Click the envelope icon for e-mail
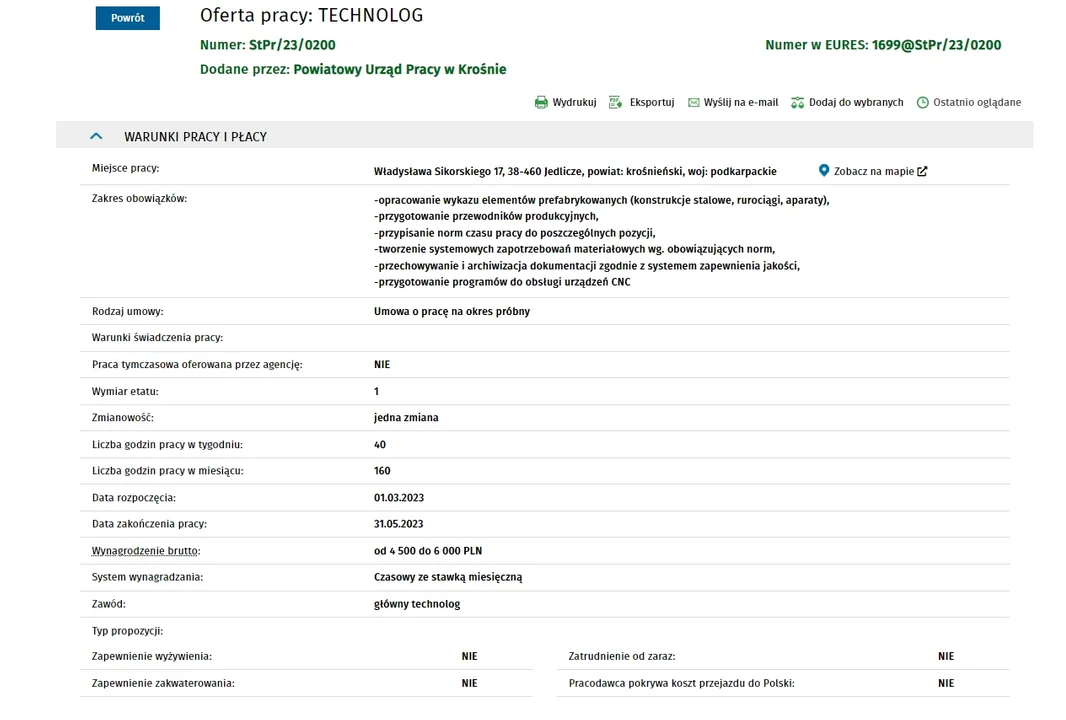Viewport: 1066px width, 720px height. point(693,102)
